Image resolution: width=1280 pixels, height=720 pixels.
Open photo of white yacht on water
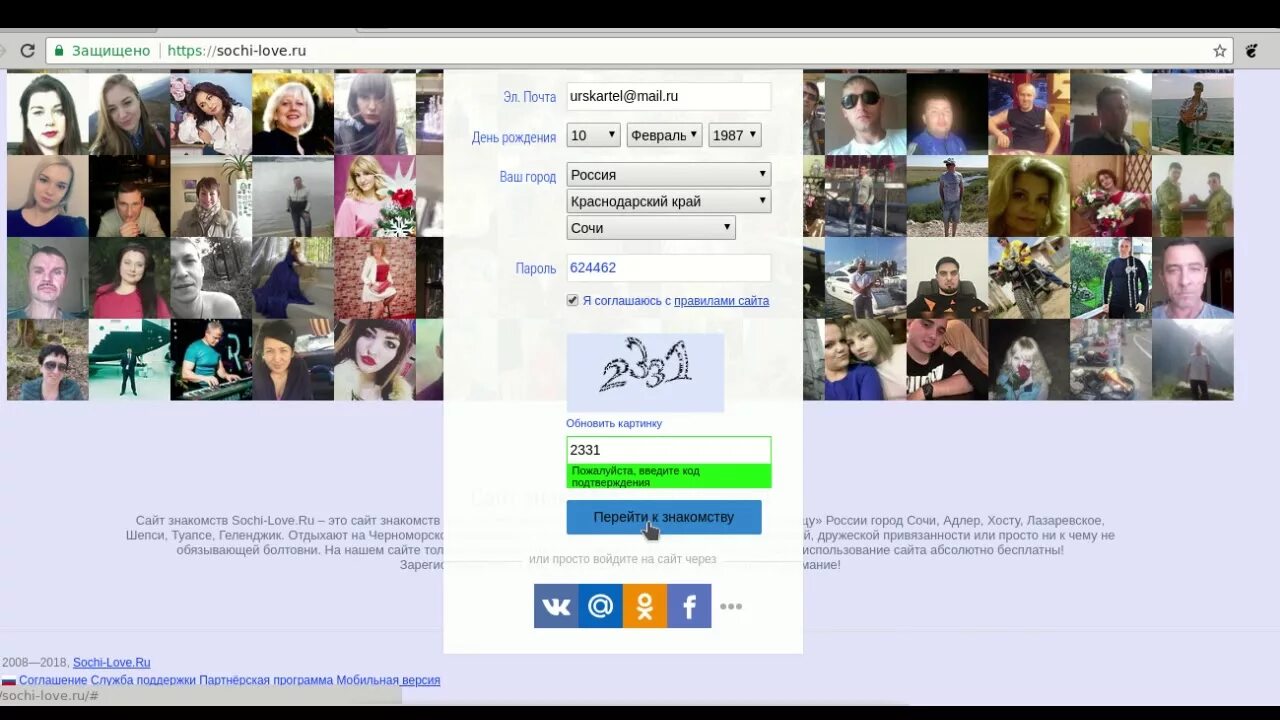[x=865, y=277]
